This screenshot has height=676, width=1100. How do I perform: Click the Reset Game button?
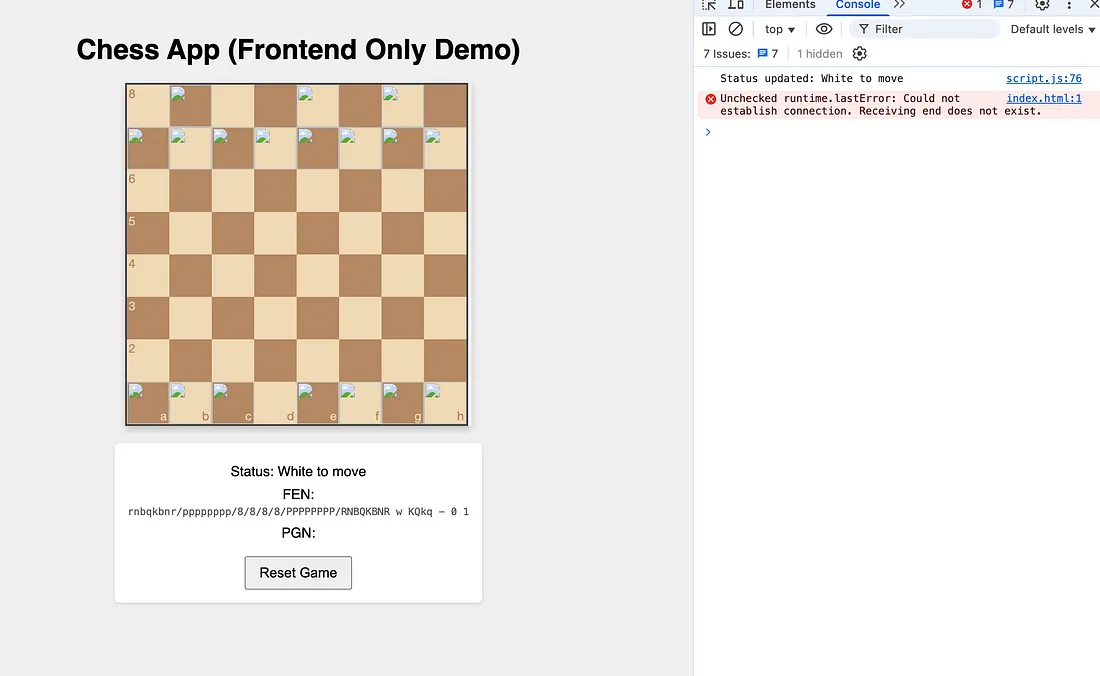point(298,573)
